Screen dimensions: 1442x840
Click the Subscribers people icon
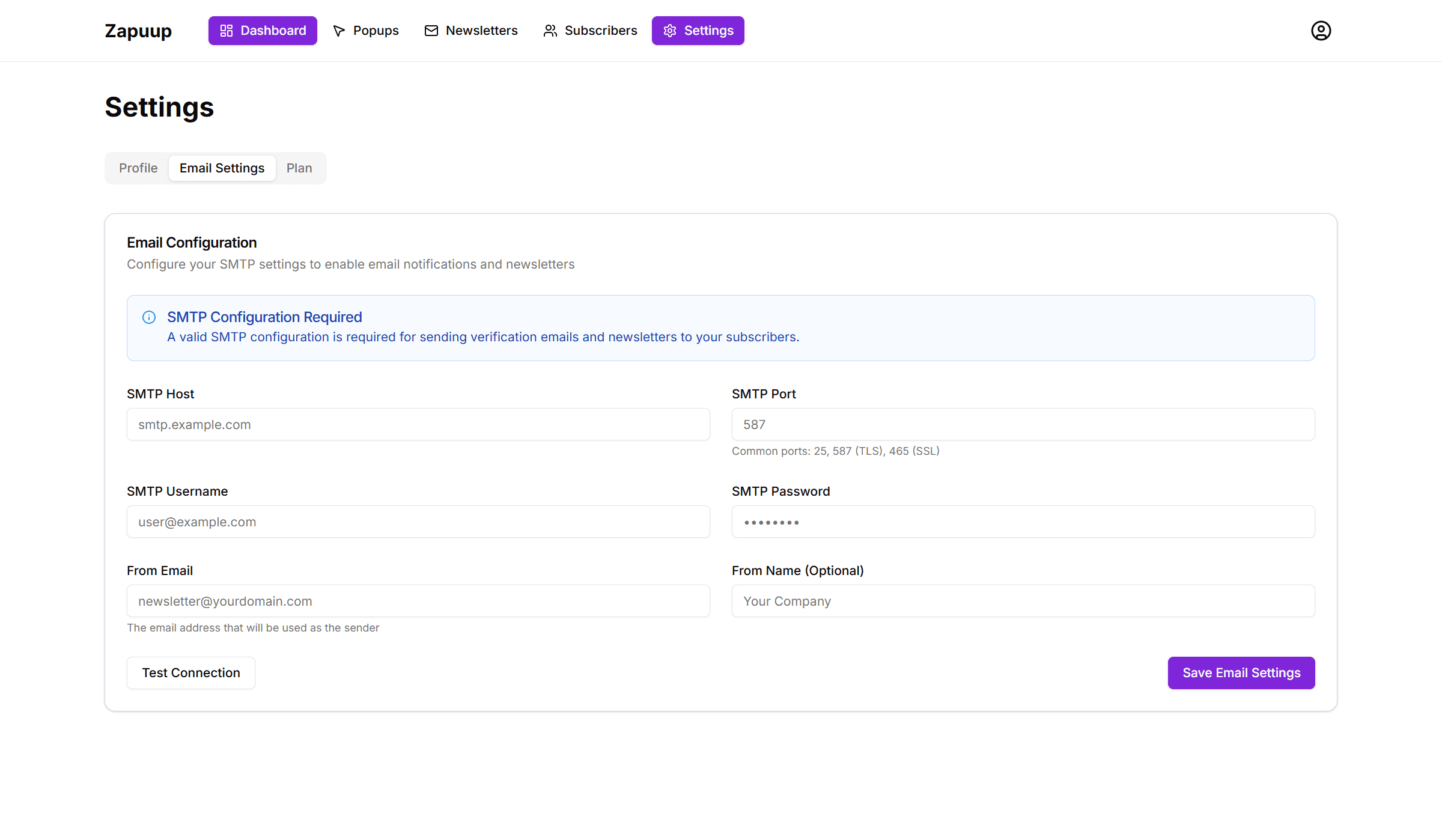[550, 31]
